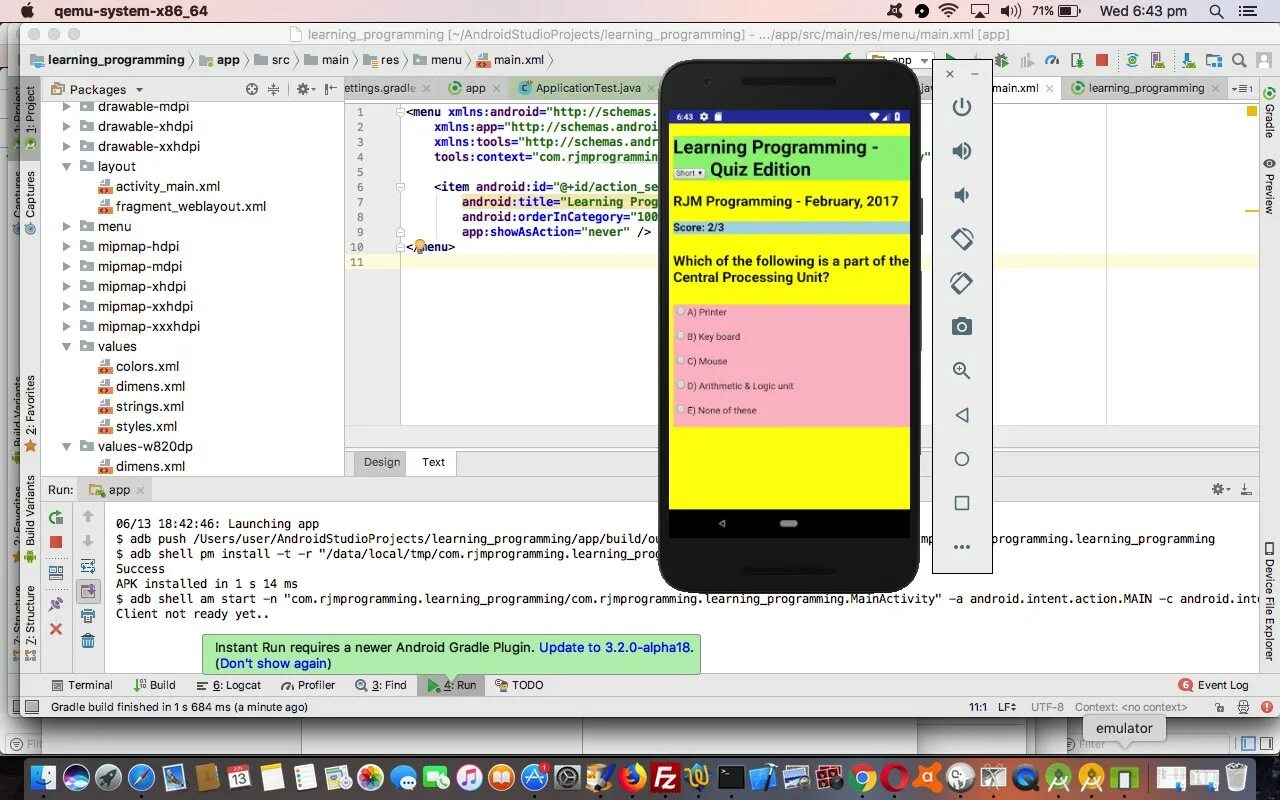Select answer D) Arithmetic & Logic unit
This screenshot has height=800, width=1280.
[x=681, y=385]
